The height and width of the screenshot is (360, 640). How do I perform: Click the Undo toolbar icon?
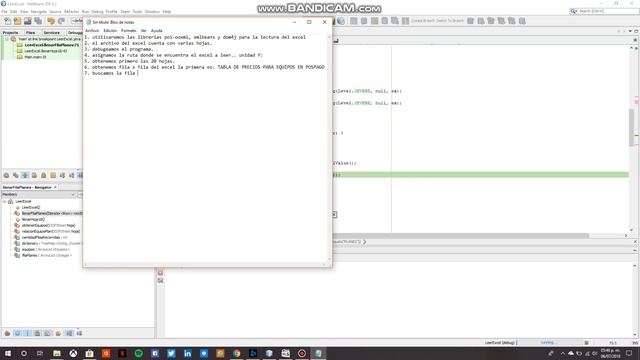(51, 21)
